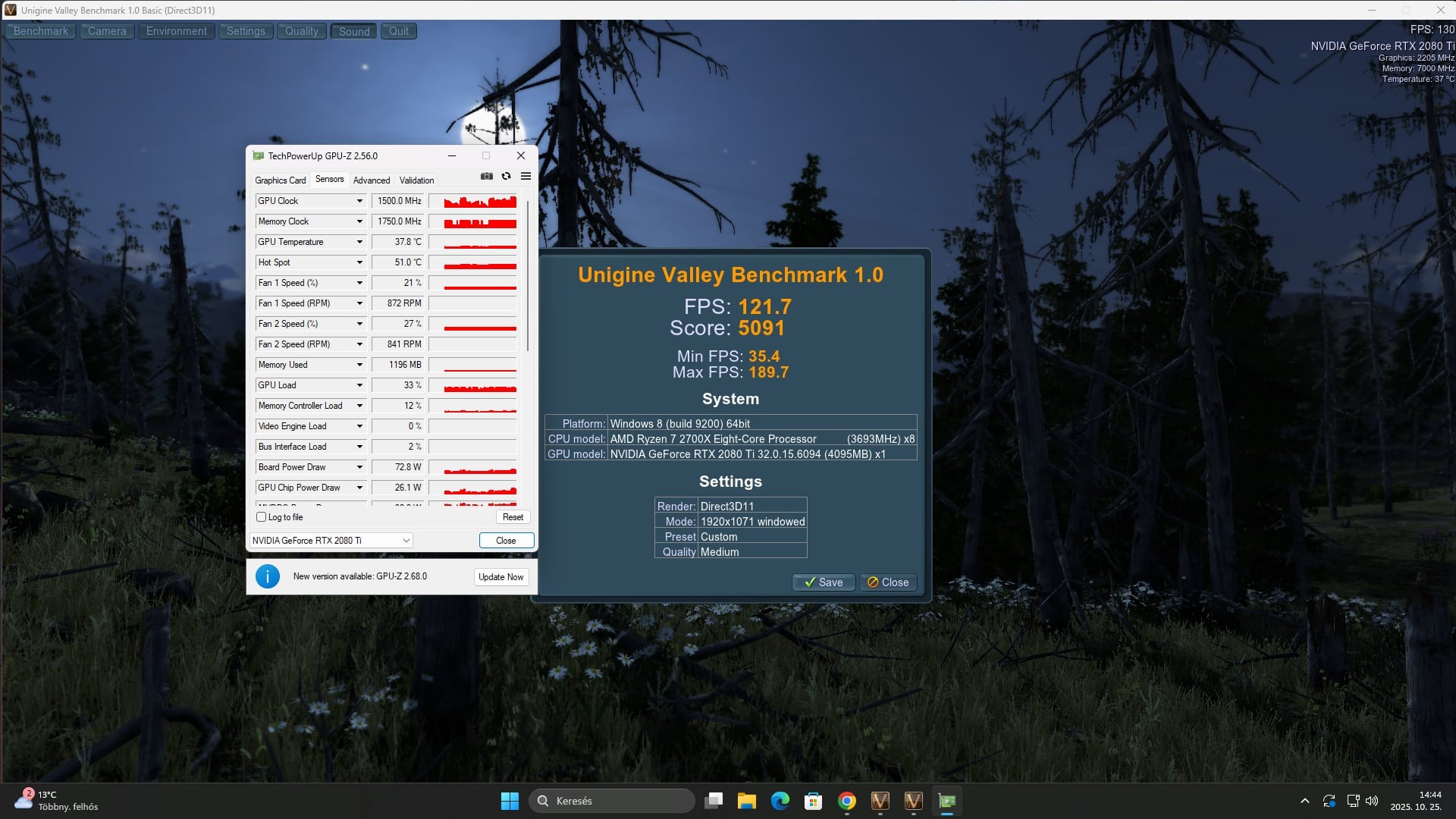Open the Quality menu in Valley
The image size is (1456, 819).
[x=302, y=31]
